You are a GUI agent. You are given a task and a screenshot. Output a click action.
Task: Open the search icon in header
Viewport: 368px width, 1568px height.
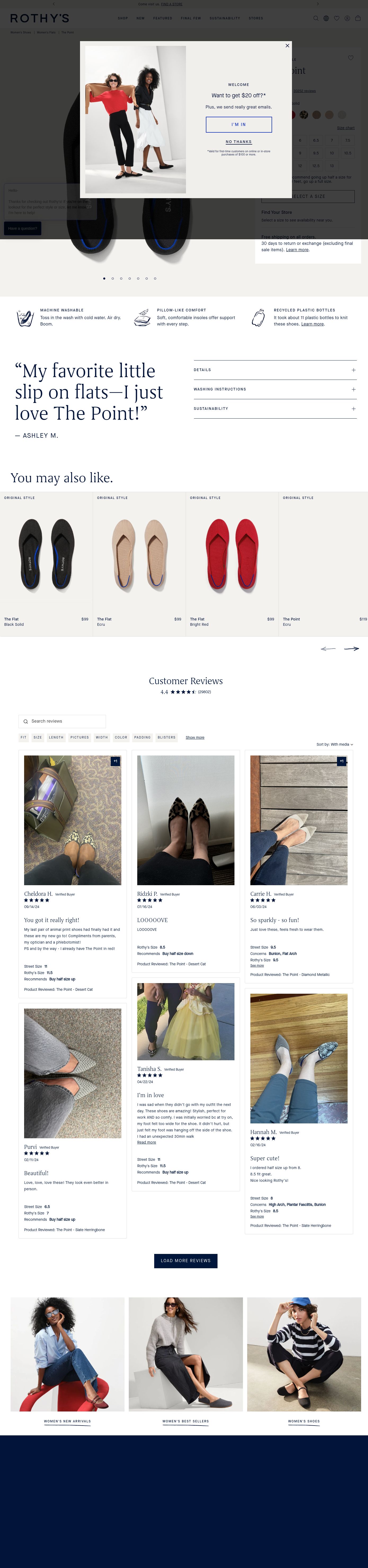316,18
